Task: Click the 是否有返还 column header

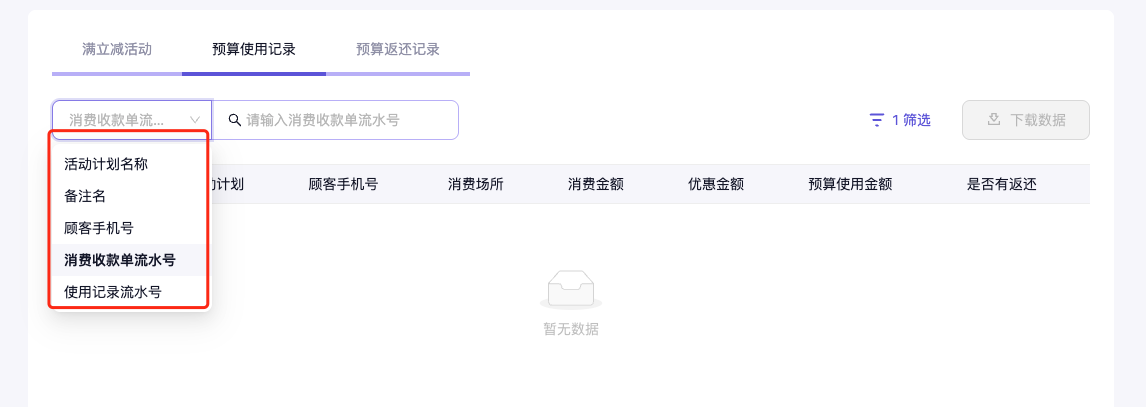Action: coord(1001,184)
